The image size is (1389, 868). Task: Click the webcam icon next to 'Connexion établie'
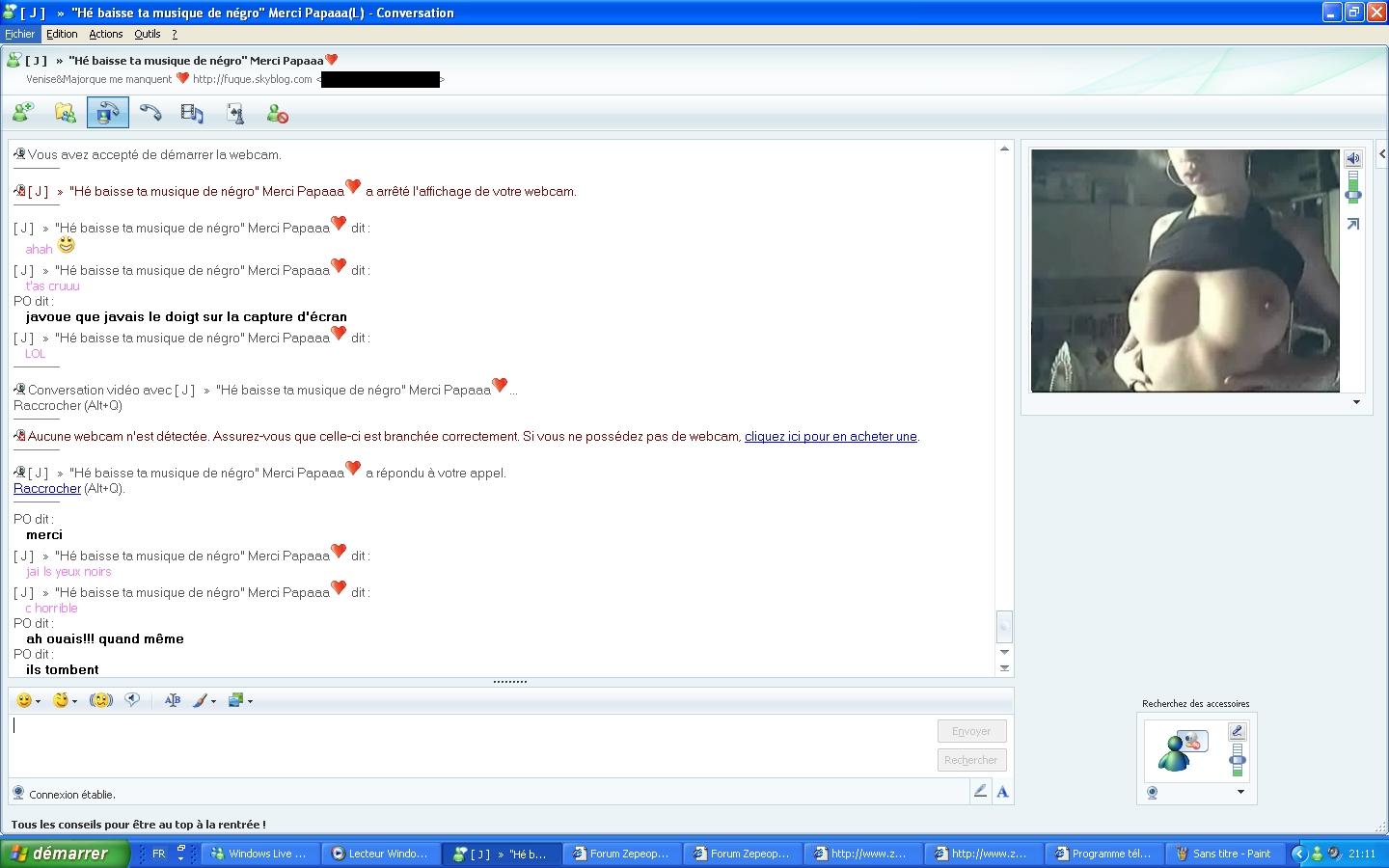18,793
